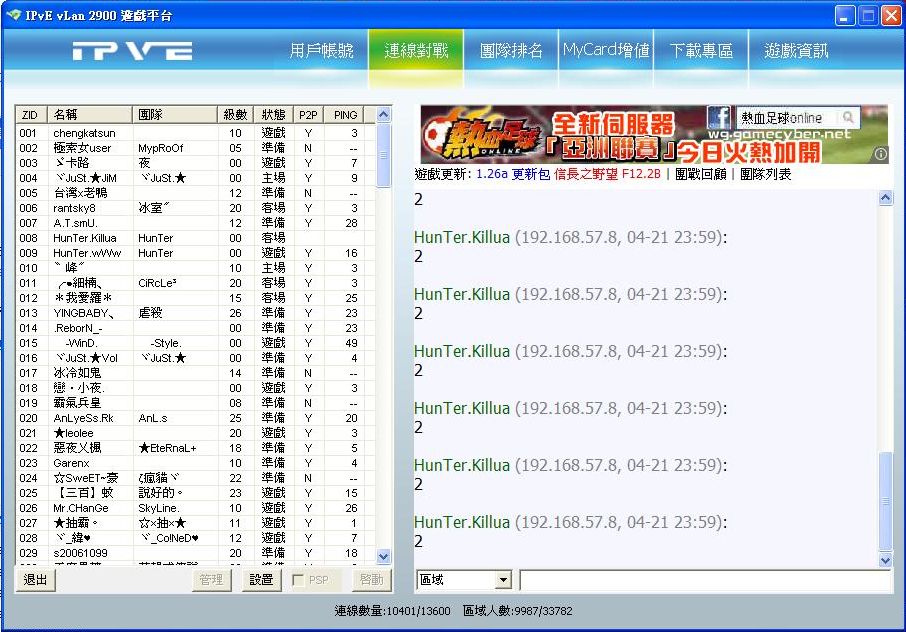Screen dimensions: 906x632
Task: Switch to the 用戶帳號 tab
Action: [x=321, y=51]
